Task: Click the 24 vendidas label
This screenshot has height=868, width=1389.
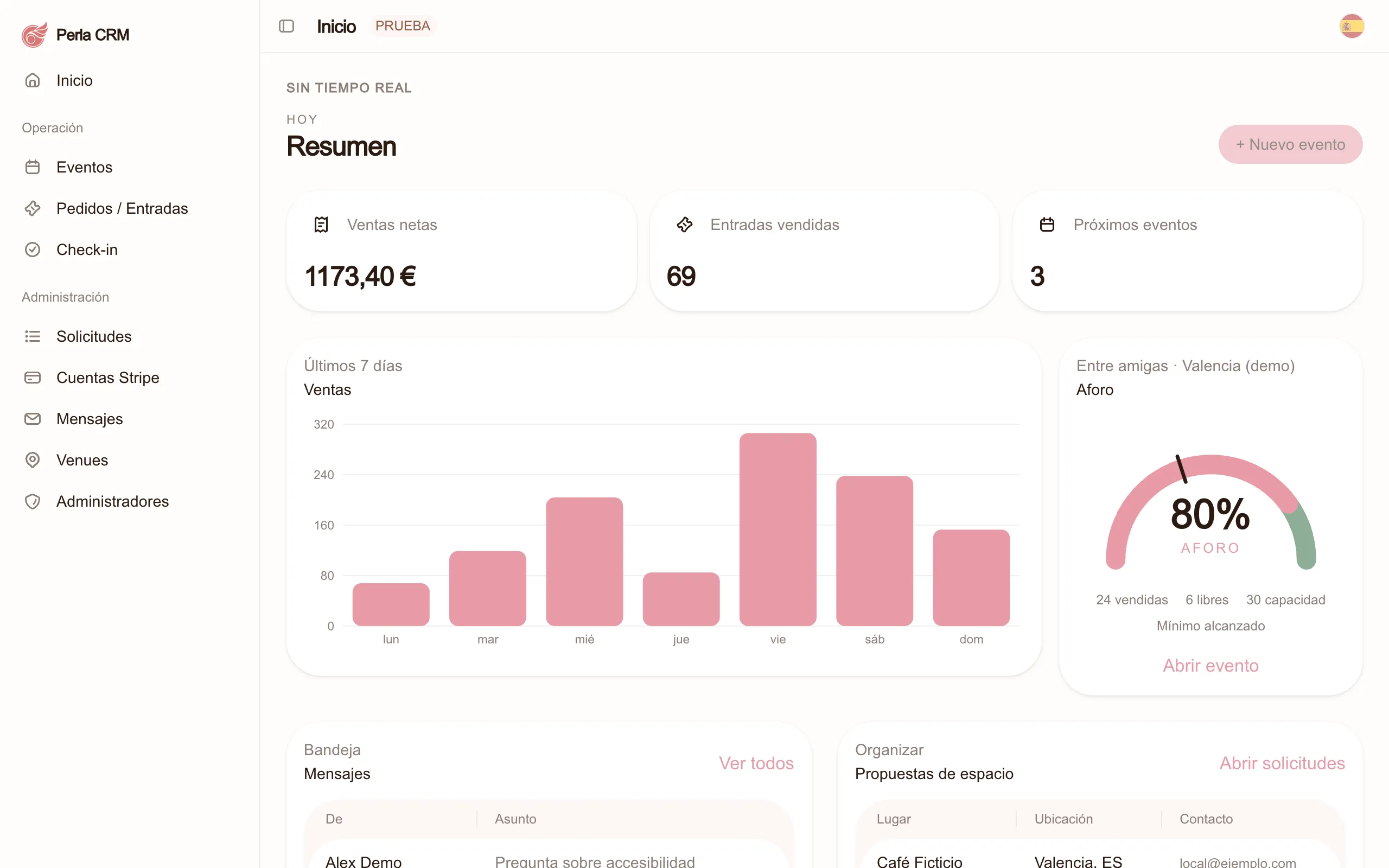Action: tap(1131, 599)
